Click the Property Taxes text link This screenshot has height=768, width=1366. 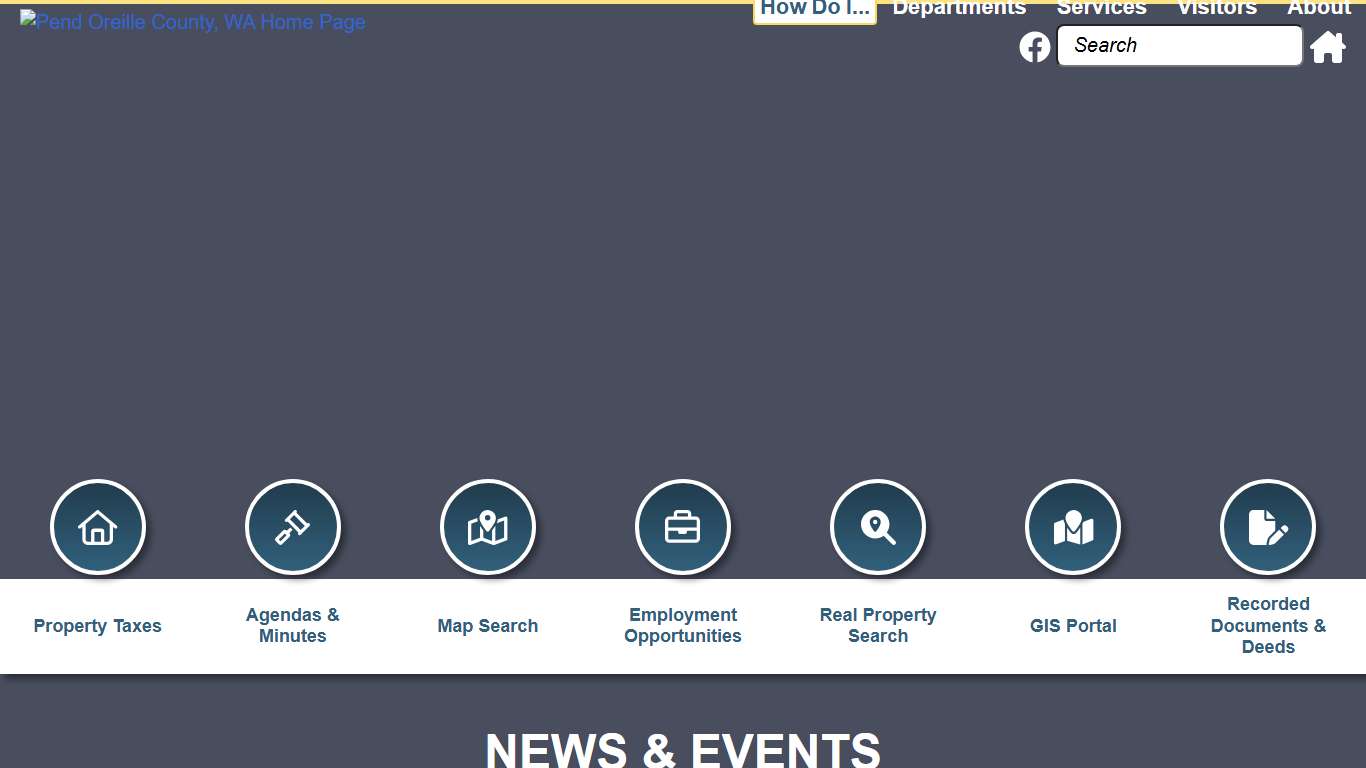coord(97,626)
